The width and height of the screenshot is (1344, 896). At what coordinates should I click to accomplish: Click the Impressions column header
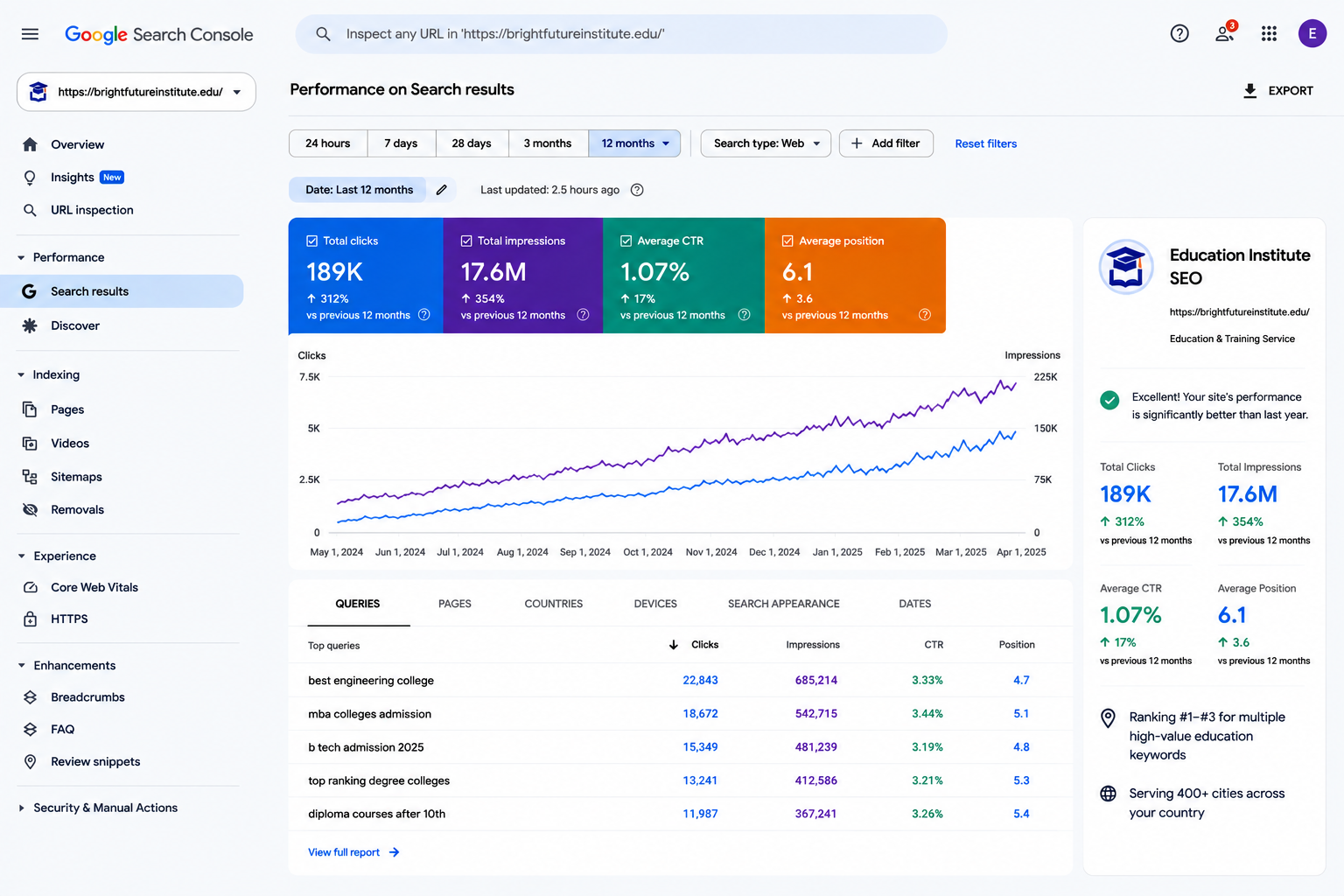click(x=813, y=645)
